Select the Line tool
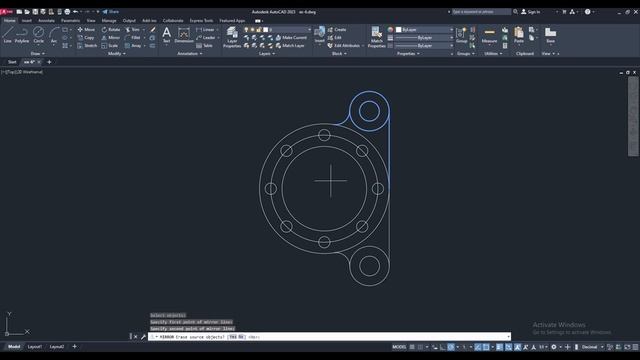640x360 pixels. tap(7, 35)
